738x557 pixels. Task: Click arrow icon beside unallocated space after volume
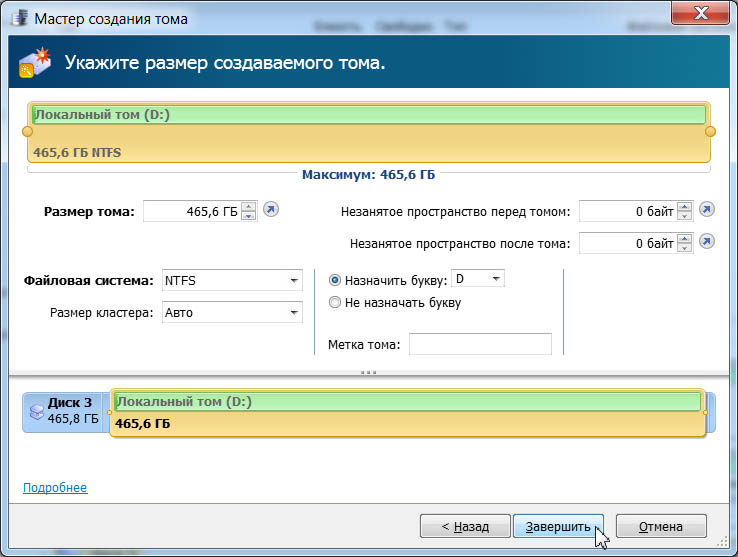point(707,242)
